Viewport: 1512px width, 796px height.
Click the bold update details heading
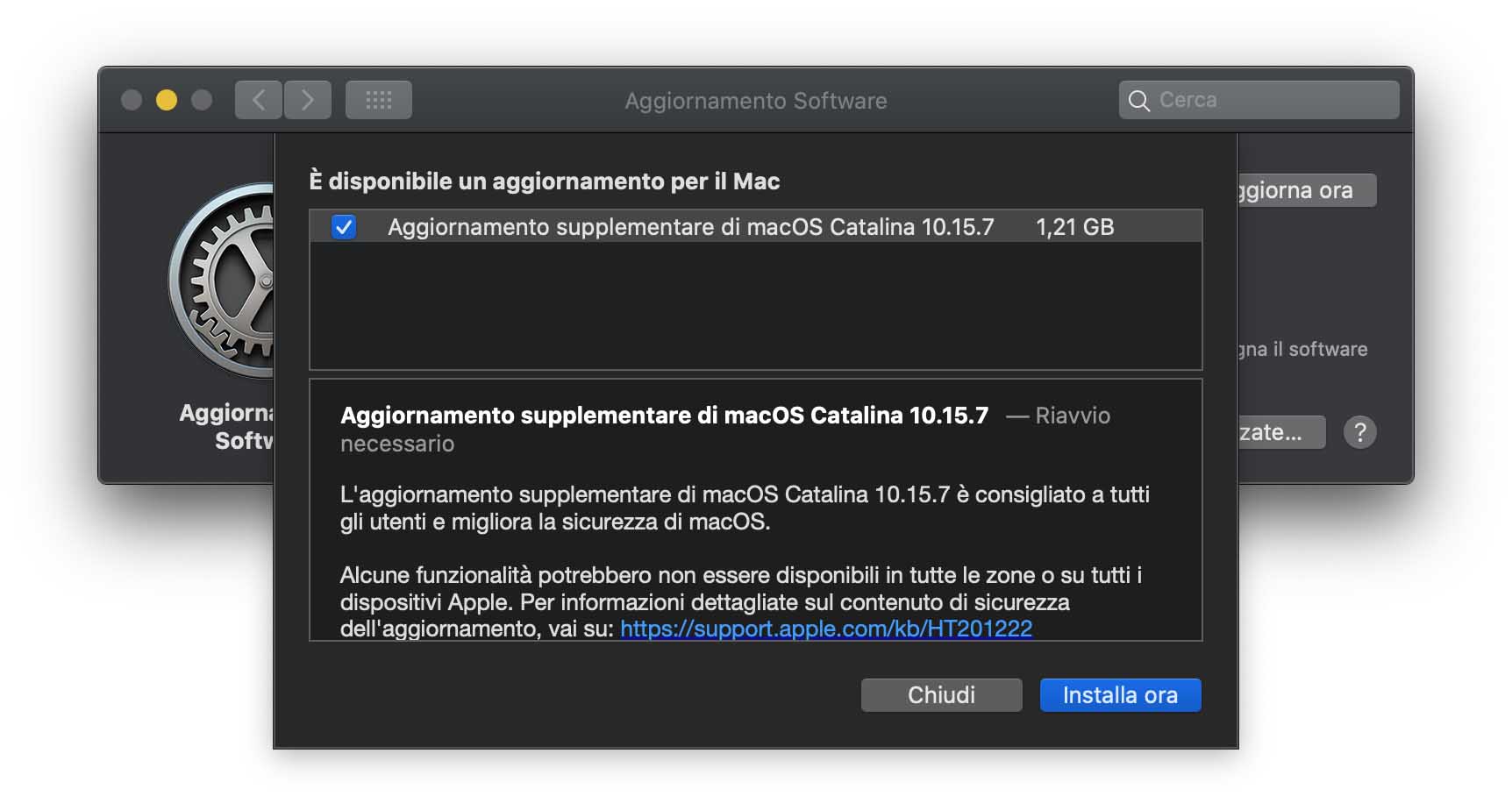click(x=664, y=416)
